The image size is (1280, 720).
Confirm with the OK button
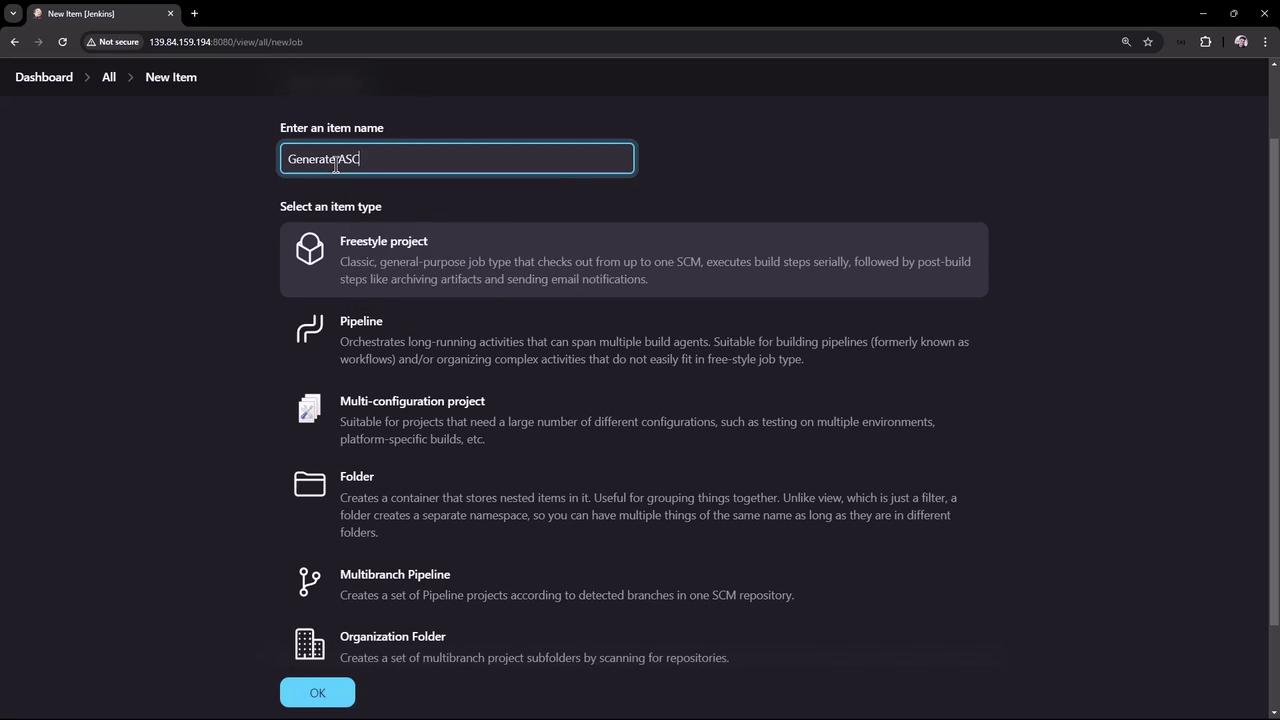pos(317,692)
